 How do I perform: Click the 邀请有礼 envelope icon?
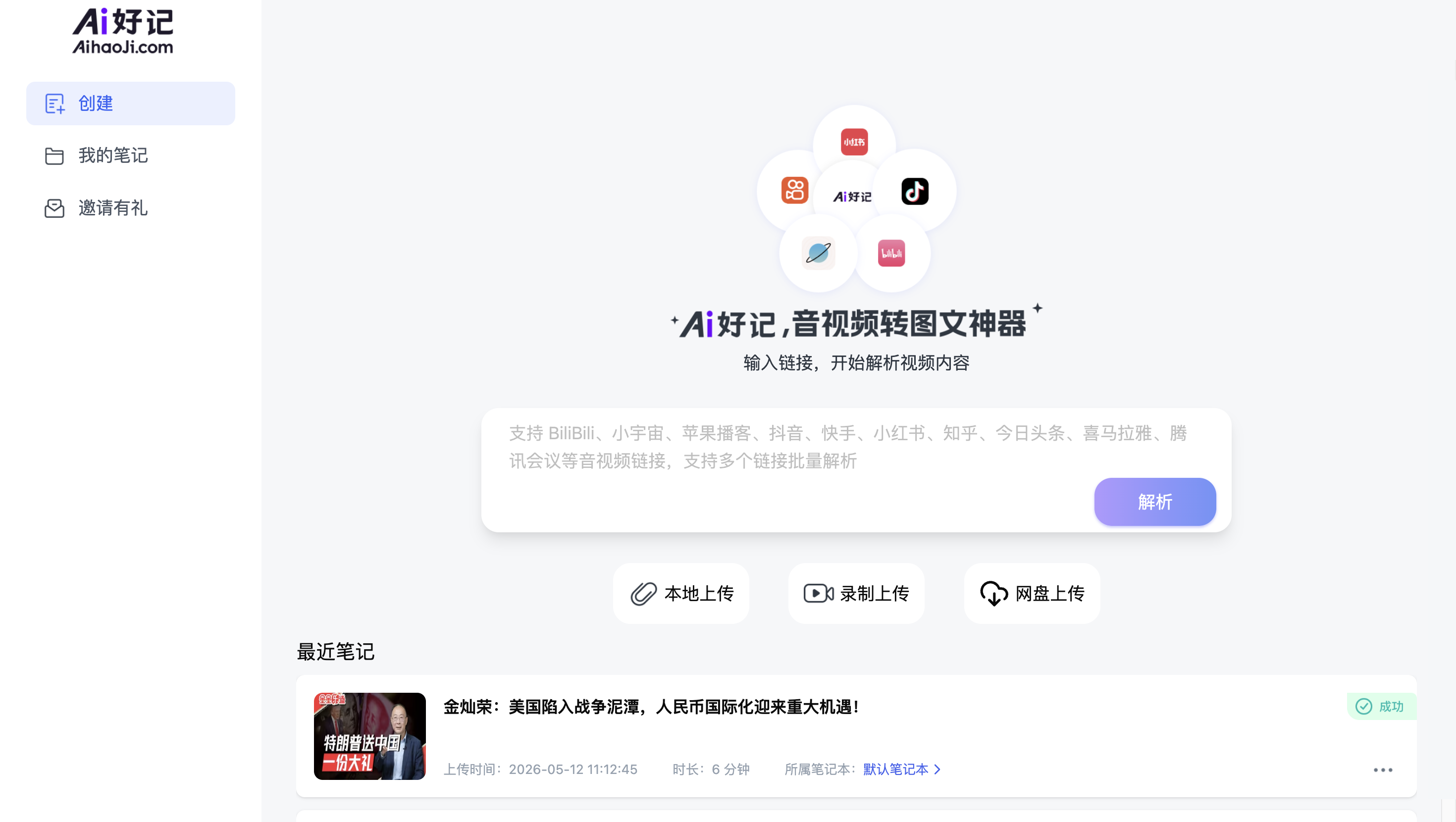54,208
